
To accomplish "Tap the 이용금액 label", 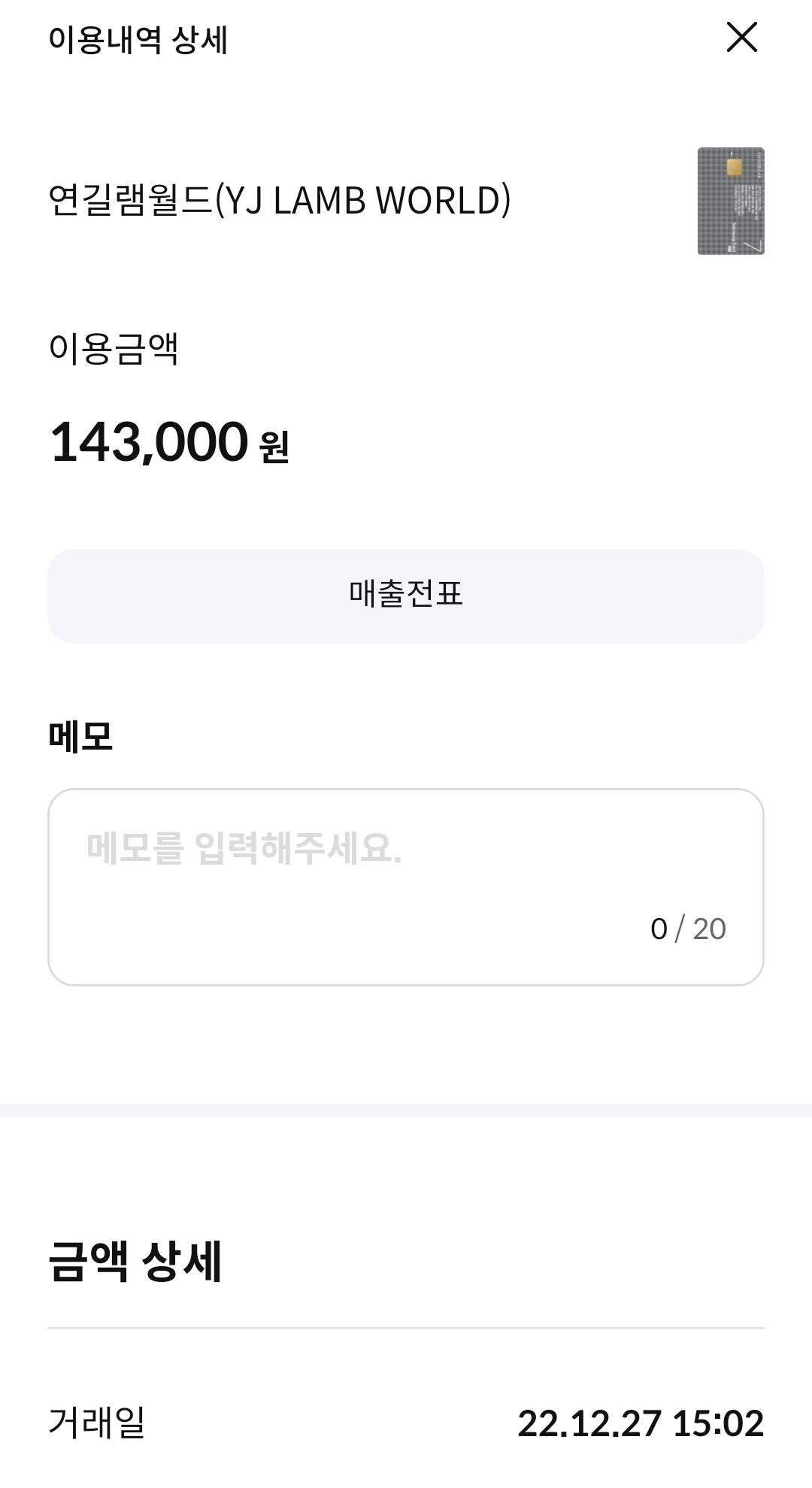I will 114,349.
